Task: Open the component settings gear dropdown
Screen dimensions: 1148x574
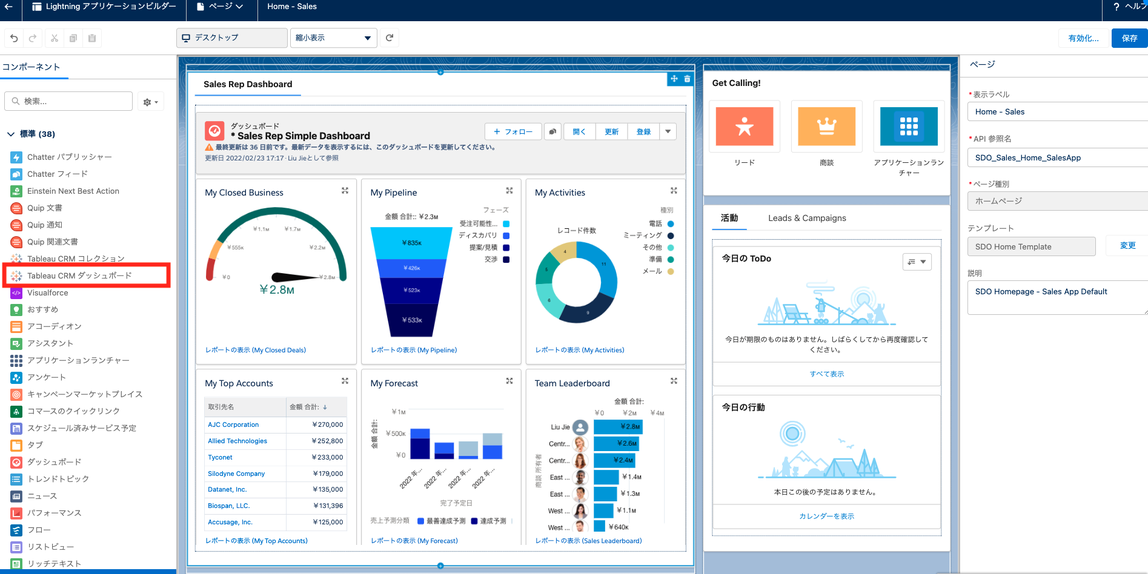Action: [x=151, y=102]
